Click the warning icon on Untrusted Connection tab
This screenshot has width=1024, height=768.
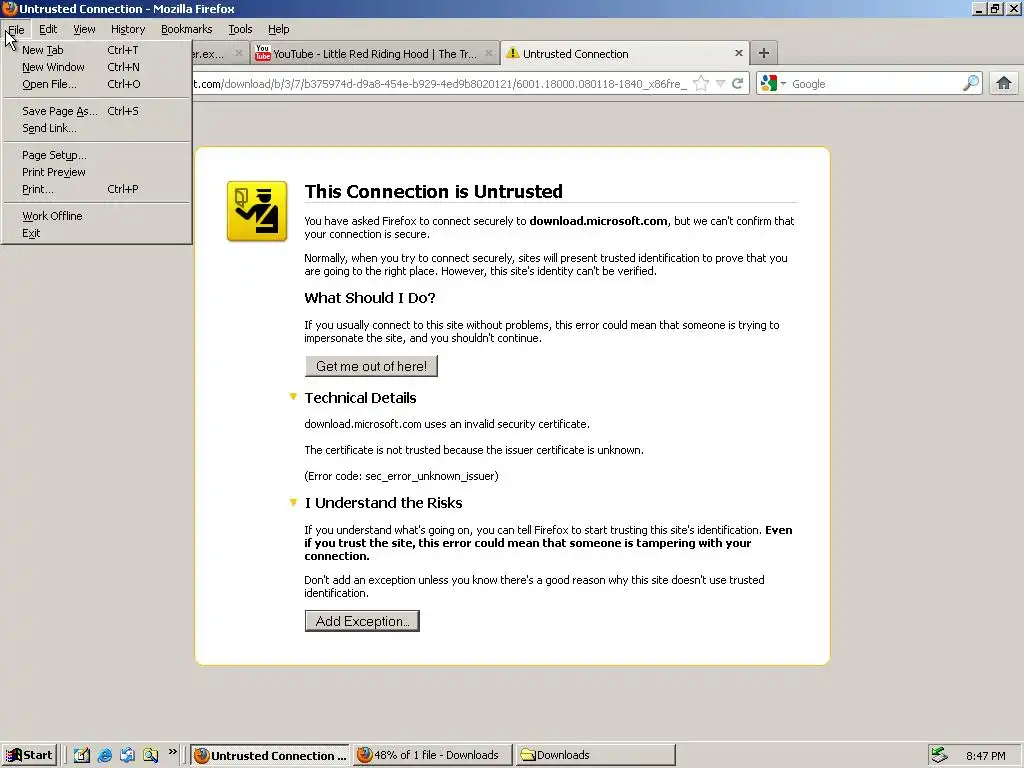tap(513, 53)
